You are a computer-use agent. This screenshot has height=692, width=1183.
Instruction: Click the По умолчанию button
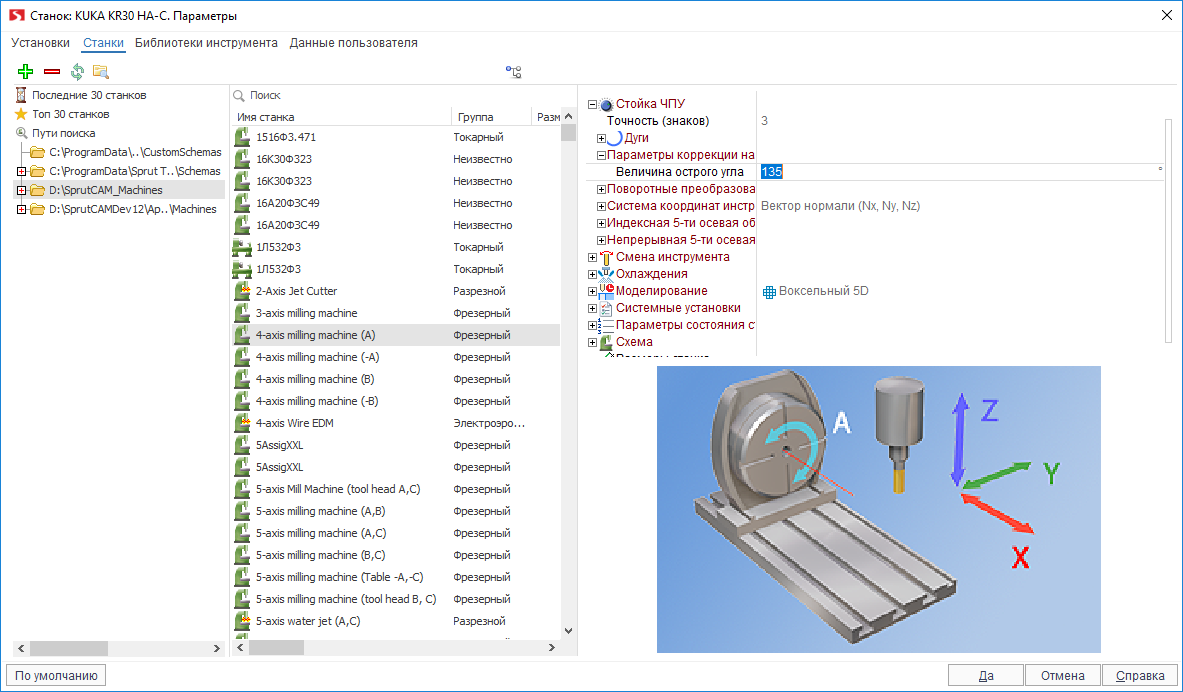(56, 675)
